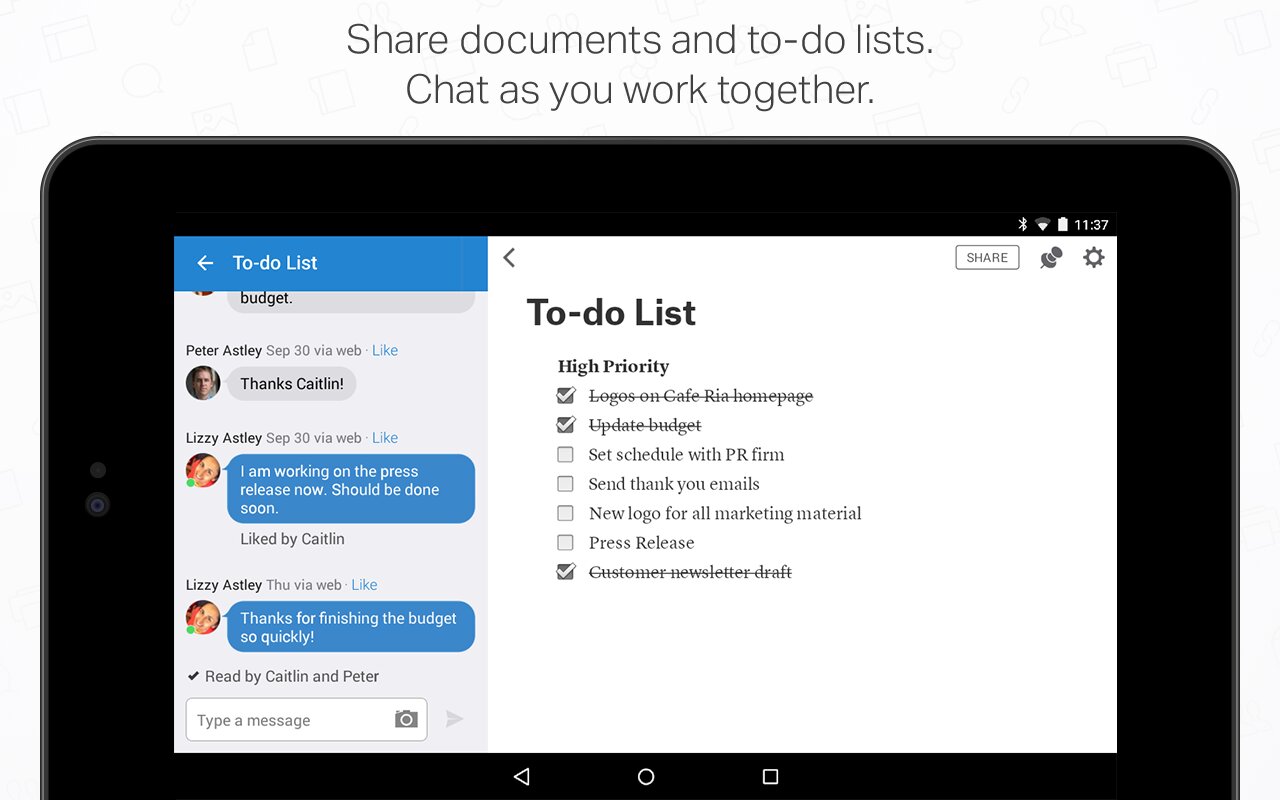Check 'Set schedule with PR firm' box

click(566, 455)
